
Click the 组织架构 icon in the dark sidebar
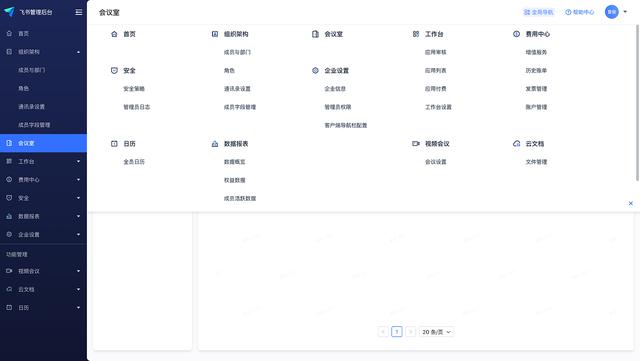(x=9, y=51)
